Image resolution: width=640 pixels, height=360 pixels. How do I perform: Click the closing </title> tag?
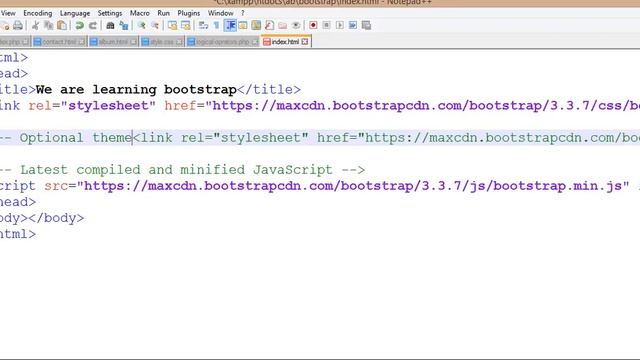pyautogui.click(x=269, y=89)
